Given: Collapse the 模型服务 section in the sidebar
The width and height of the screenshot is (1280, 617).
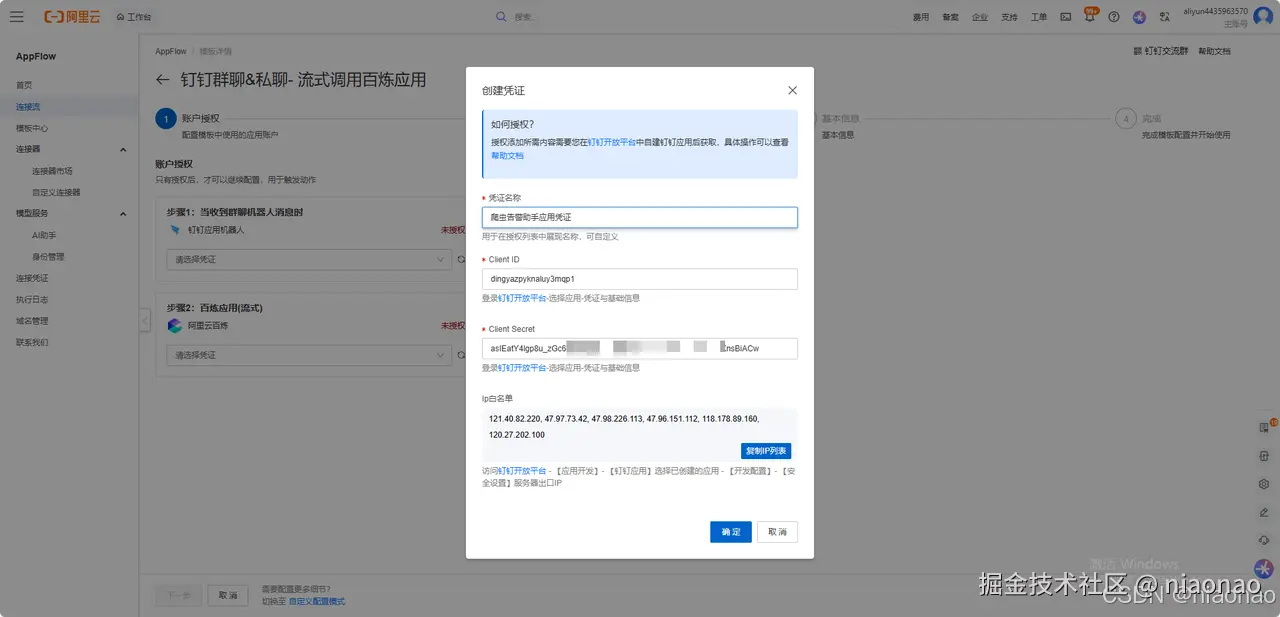Looking at the screenshot, I should 122,213.
